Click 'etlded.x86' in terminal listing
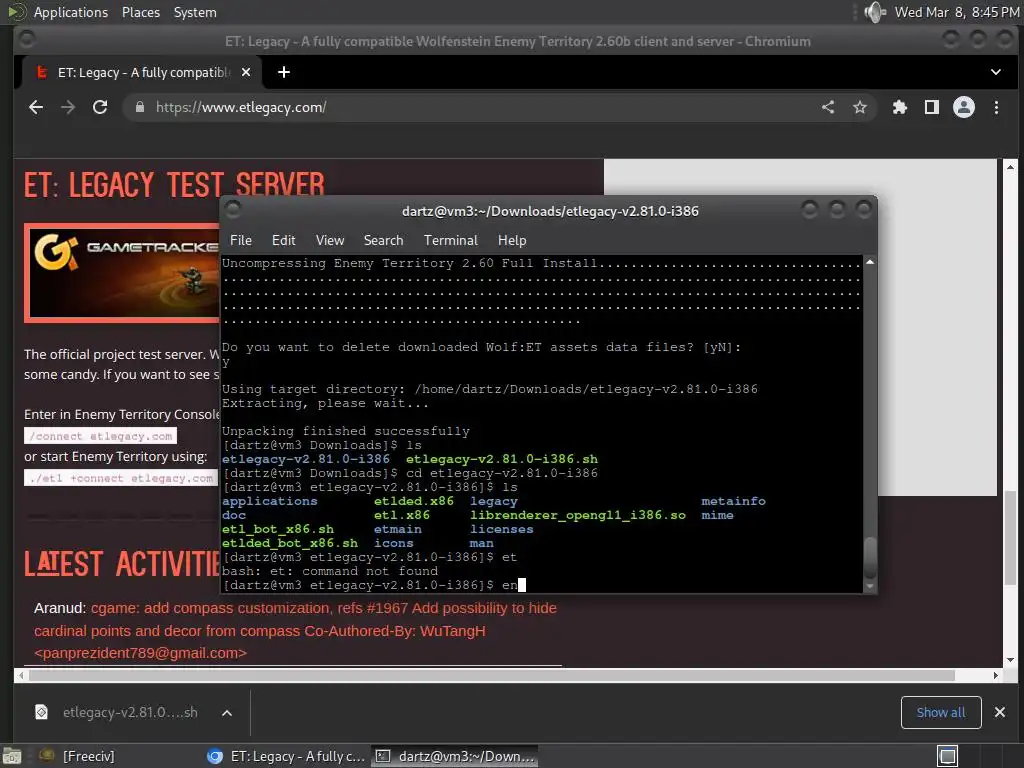Image resolution: width=1024 pixels, height=768 pixels. click(414, 501)
